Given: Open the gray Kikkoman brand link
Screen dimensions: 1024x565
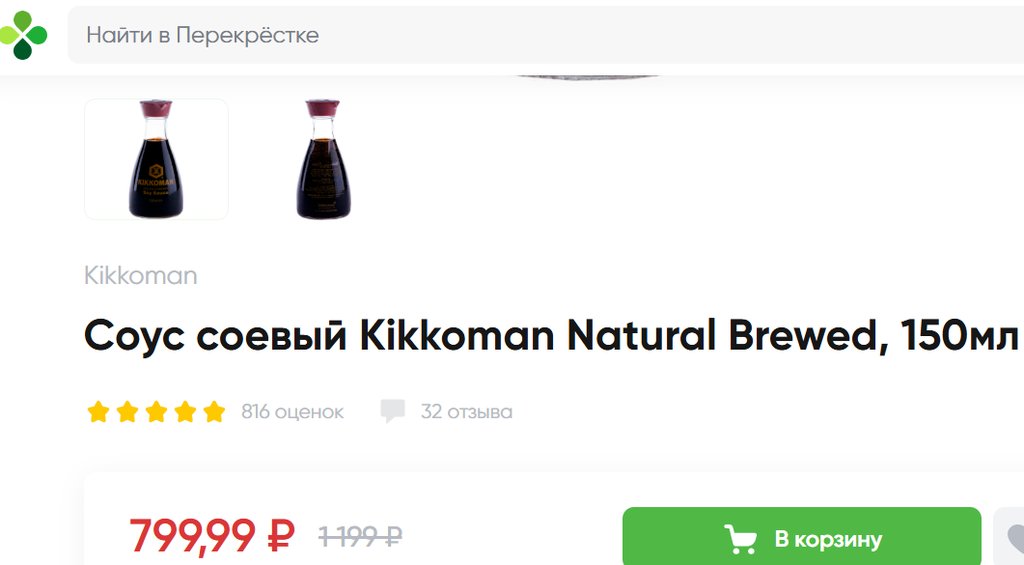Looking at the screenshot, I should tap(140, 276).
